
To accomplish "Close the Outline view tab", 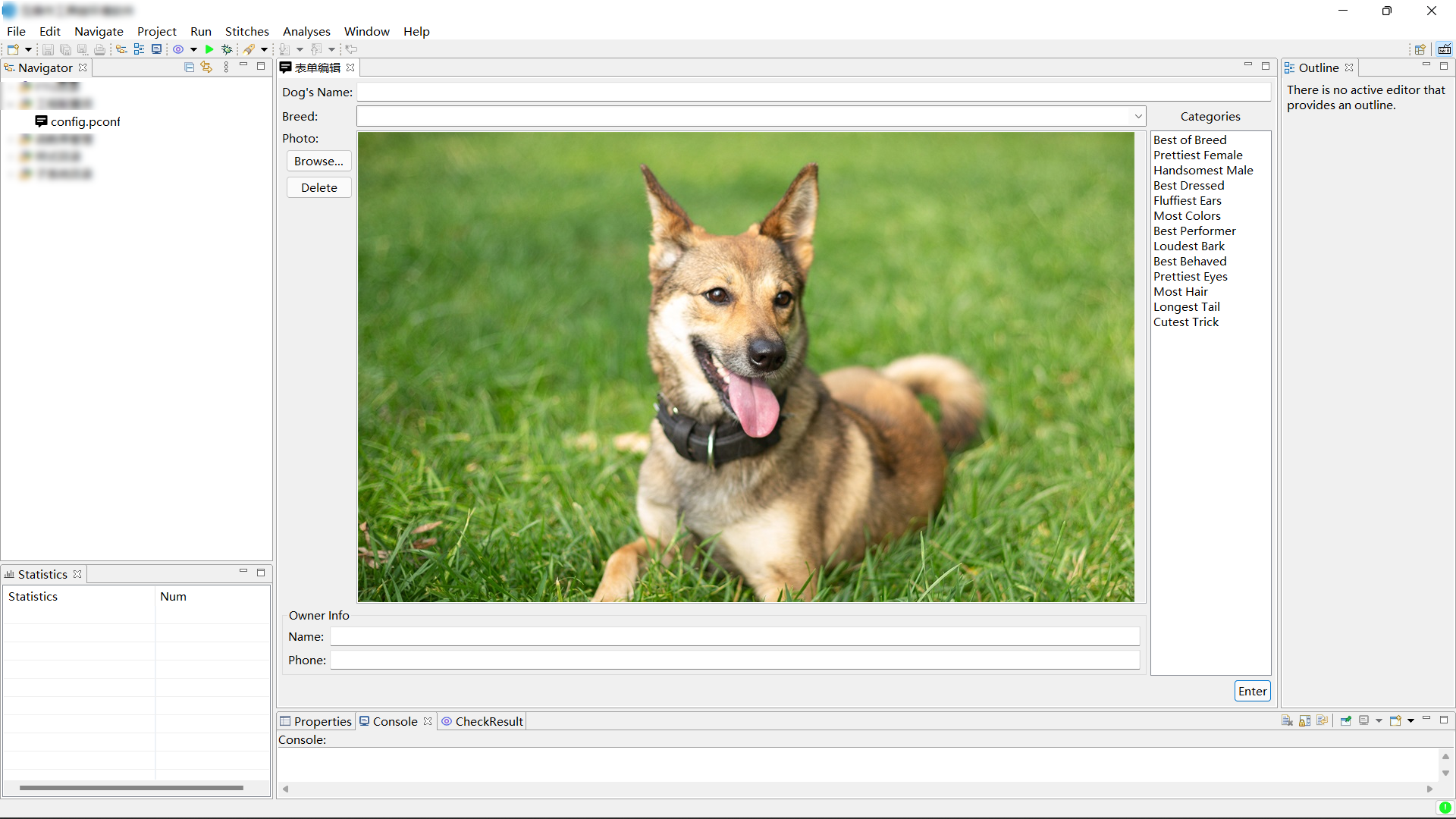I will pos(1349,67).
